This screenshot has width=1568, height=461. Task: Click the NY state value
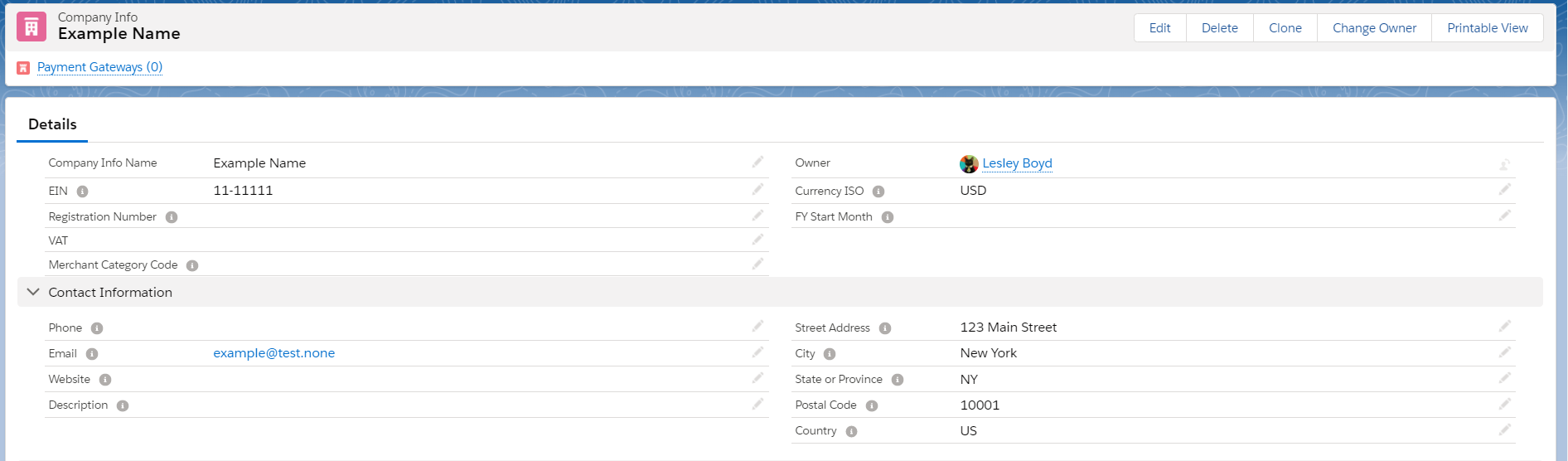pos(969,380)
